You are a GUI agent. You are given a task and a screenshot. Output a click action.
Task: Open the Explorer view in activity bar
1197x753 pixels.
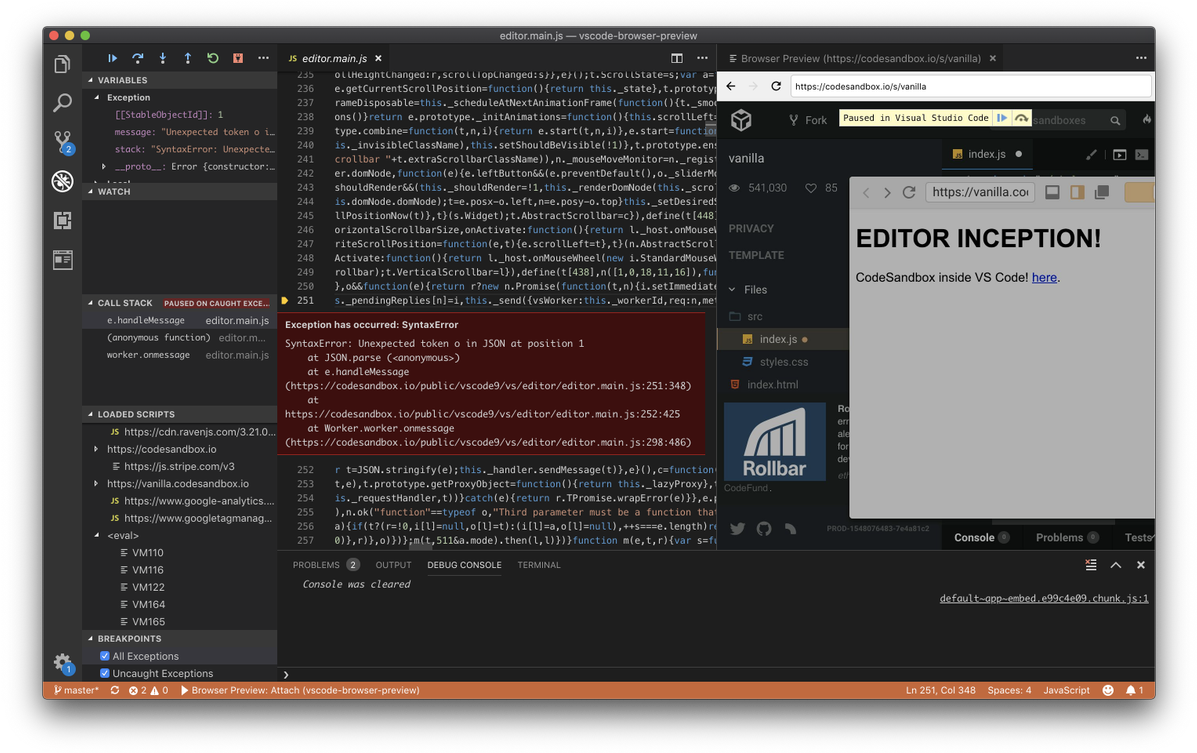point(63,64)
